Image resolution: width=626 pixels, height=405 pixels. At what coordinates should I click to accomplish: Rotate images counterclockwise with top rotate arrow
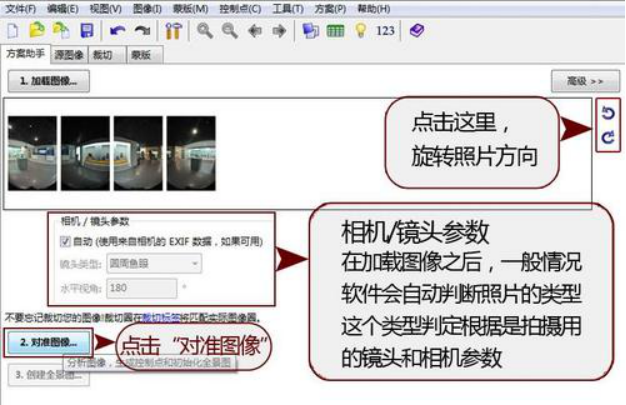click(x=608, y=114)
